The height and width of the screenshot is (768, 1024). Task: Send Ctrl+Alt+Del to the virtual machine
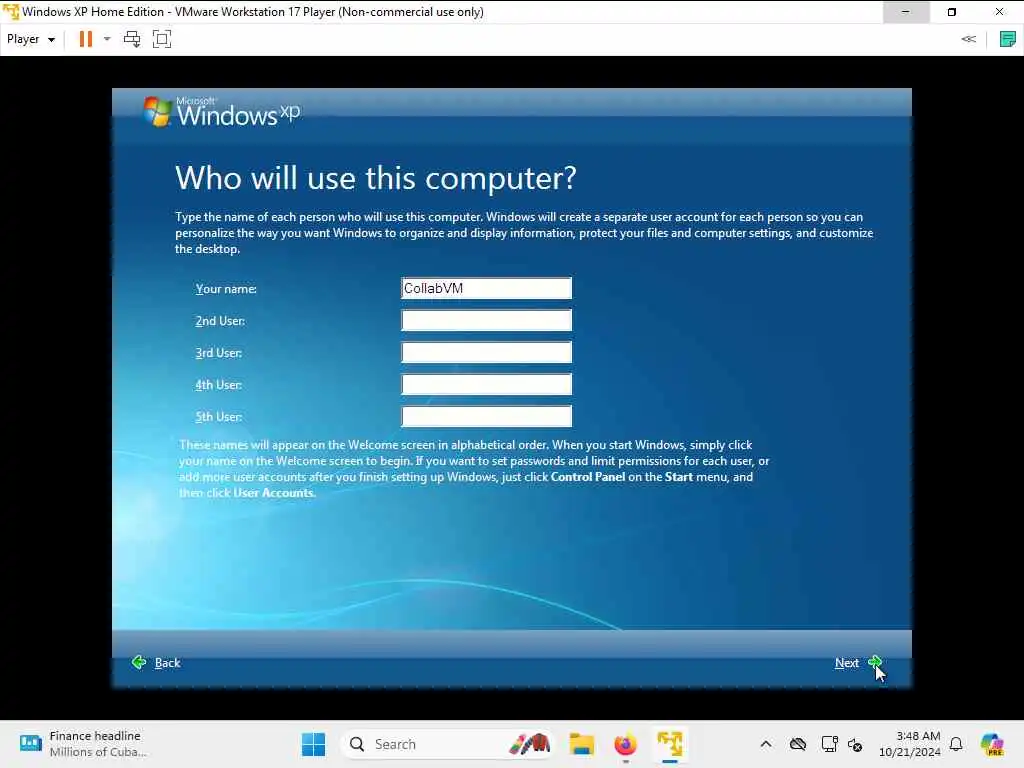click(132, 39)
